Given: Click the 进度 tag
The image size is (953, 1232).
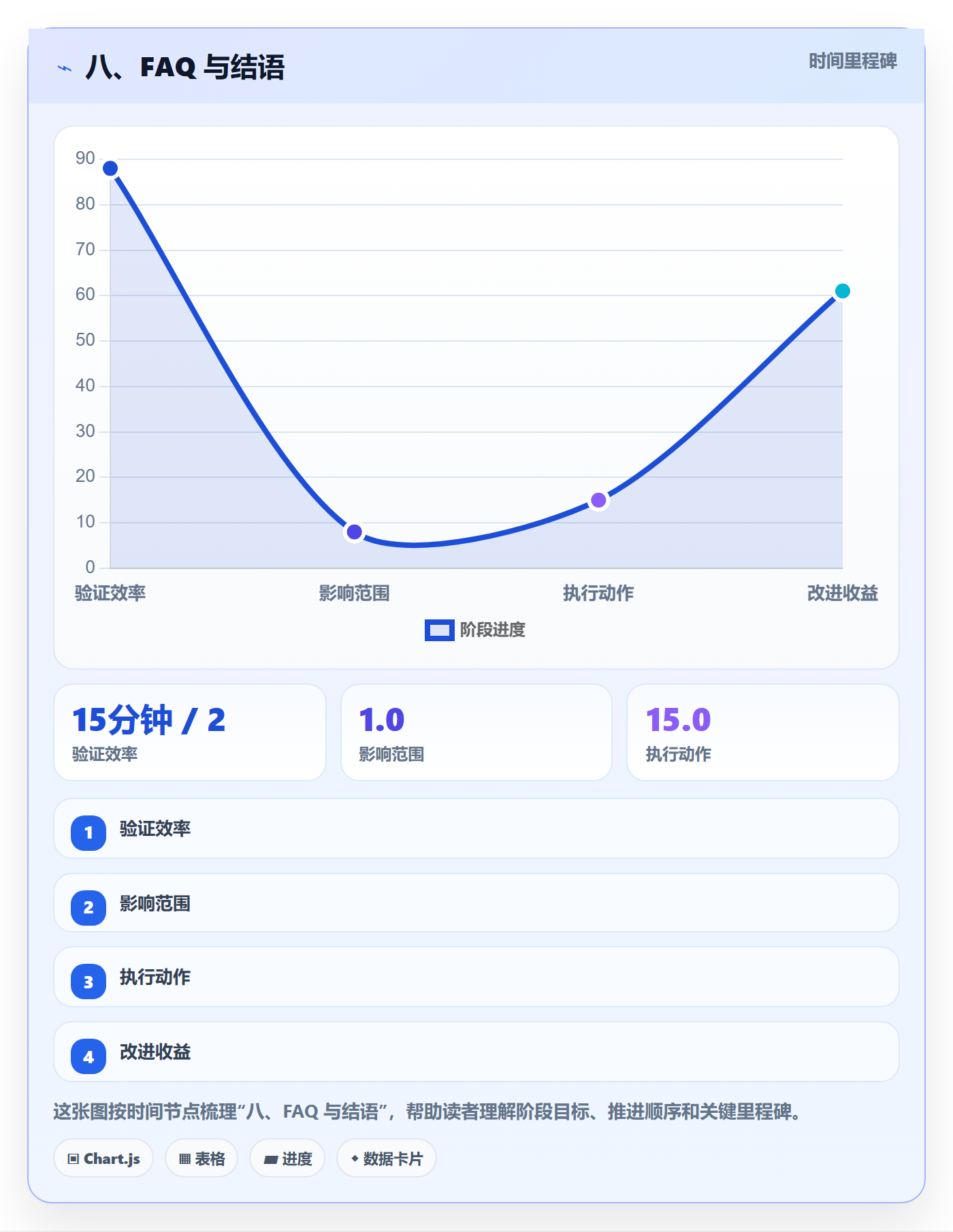Looking at the screenshot, I should [287, 1158].
